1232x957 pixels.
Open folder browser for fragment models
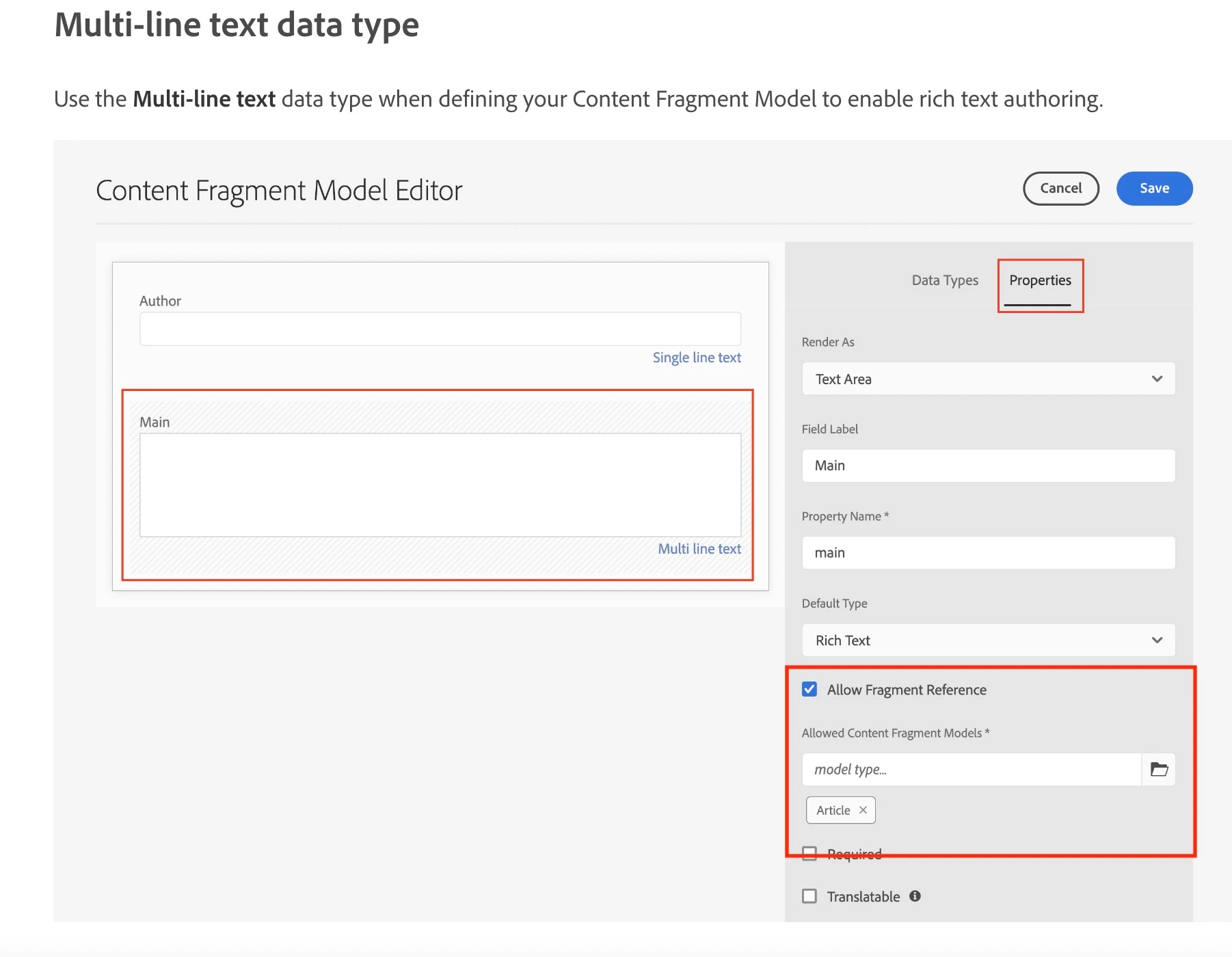tap(1159, 770)
